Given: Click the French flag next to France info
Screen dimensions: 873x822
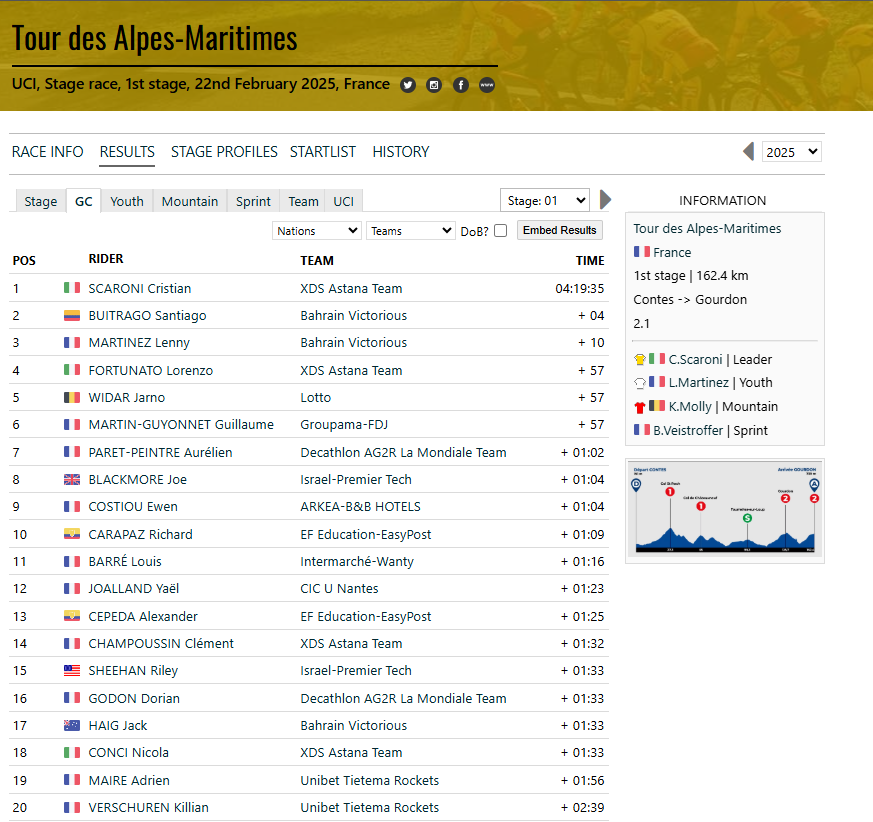Looking at the screenshot, I should [641, 252].
